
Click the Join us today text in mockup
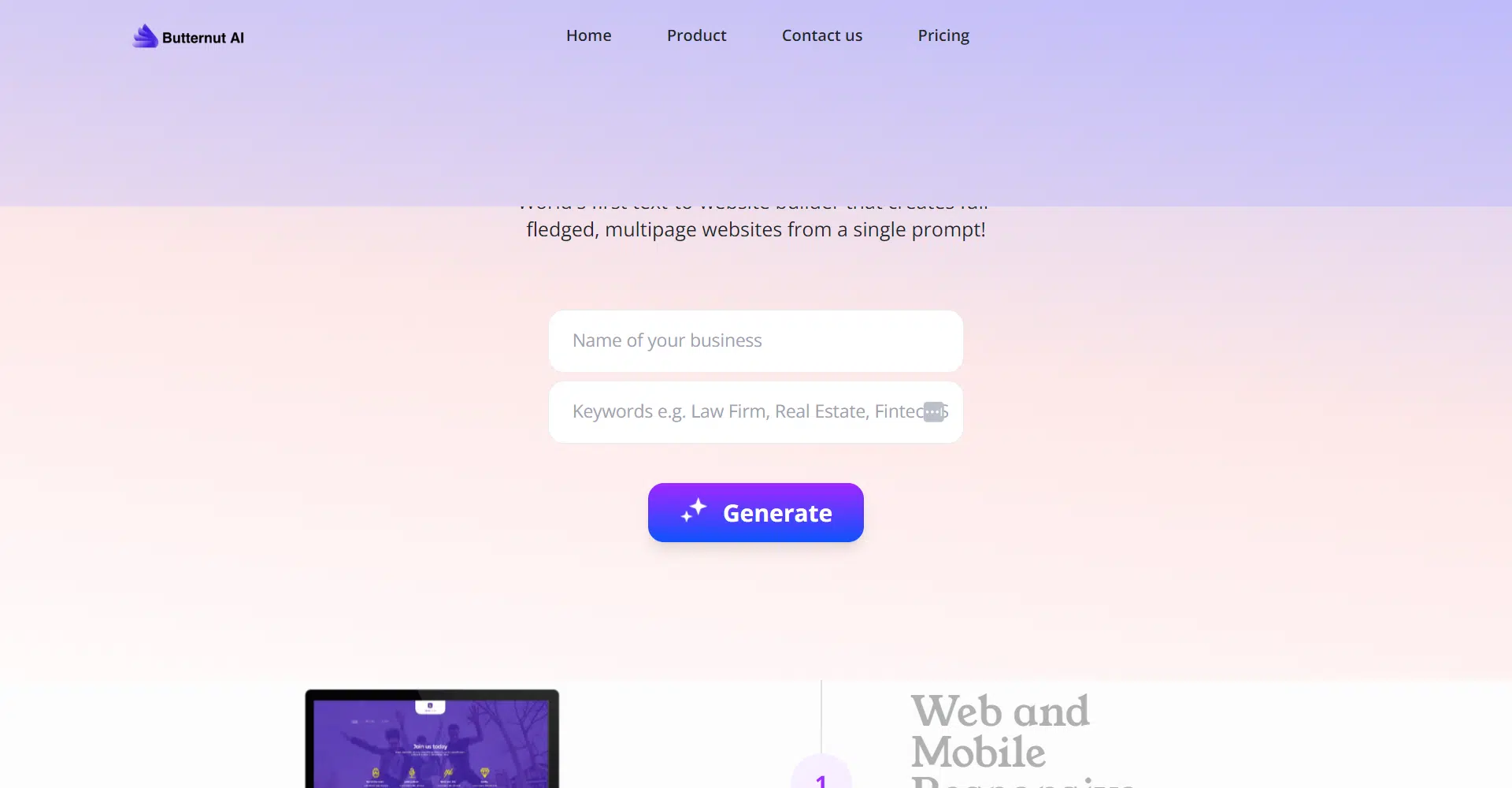(430, 746)
